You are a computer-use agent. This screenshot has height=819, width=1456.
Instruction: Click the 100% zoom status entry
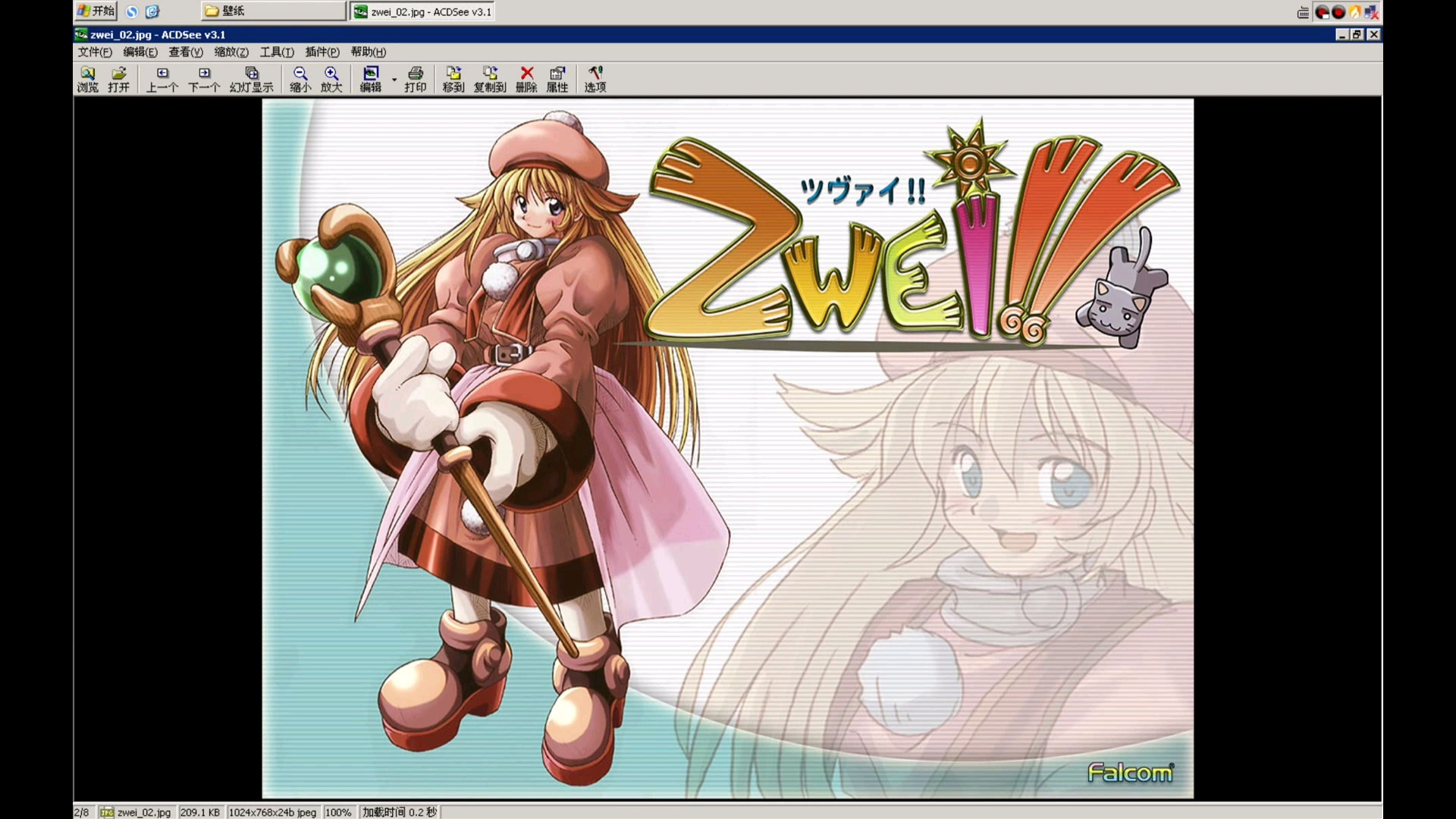point(338,812)
